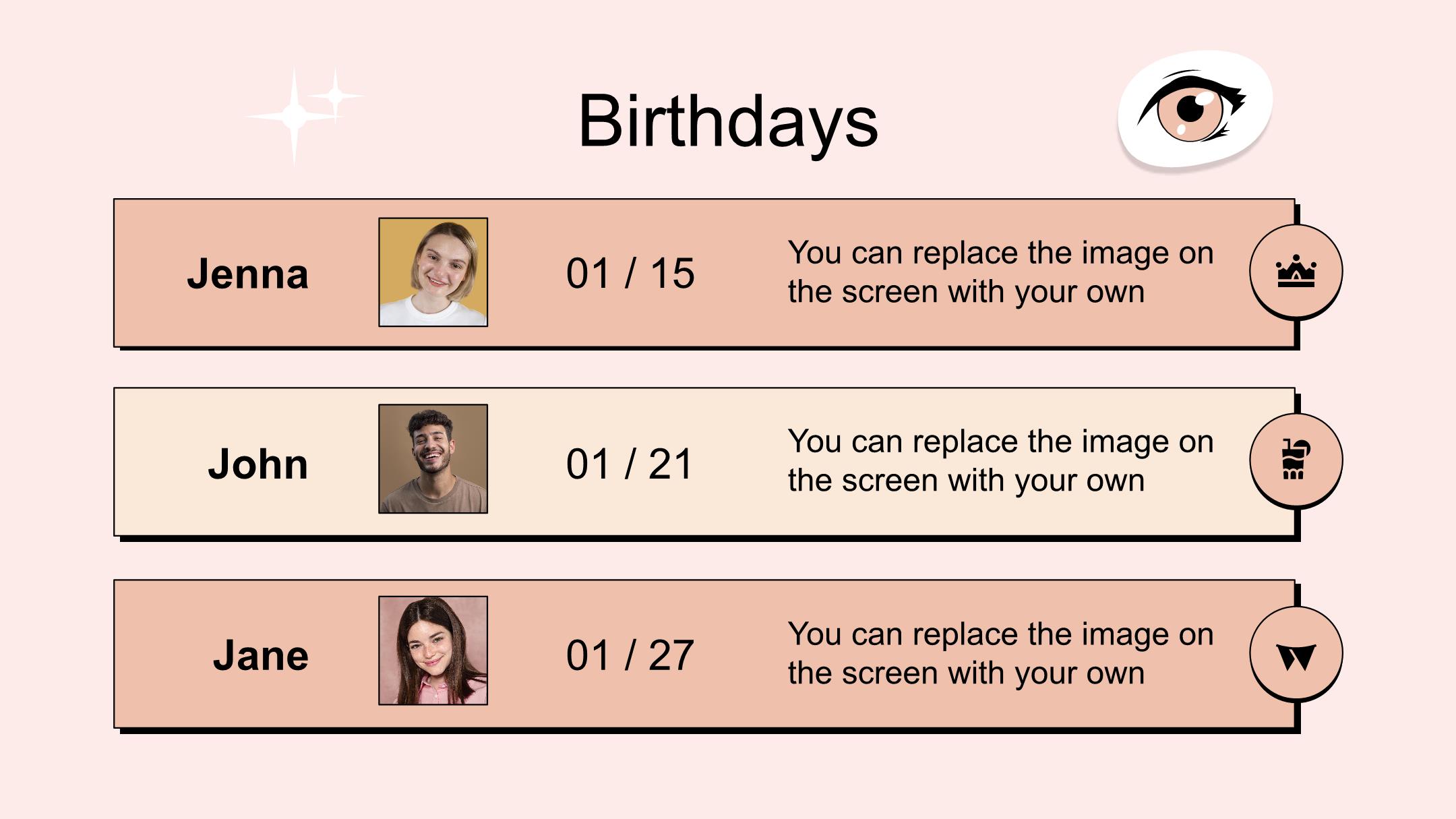Select Jenna's portrait photo
The image size is (1456, 819).
pos(433,272)
